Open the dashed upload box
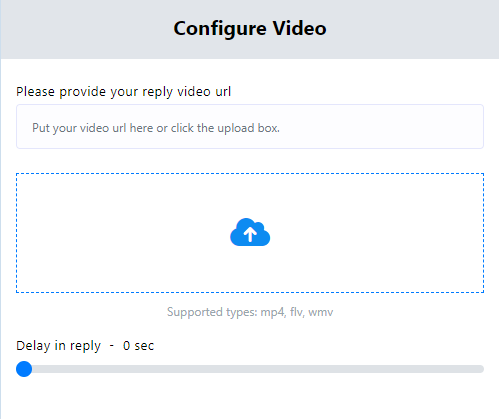The height and width of the screenshot is (419, 499). point(250,233)
